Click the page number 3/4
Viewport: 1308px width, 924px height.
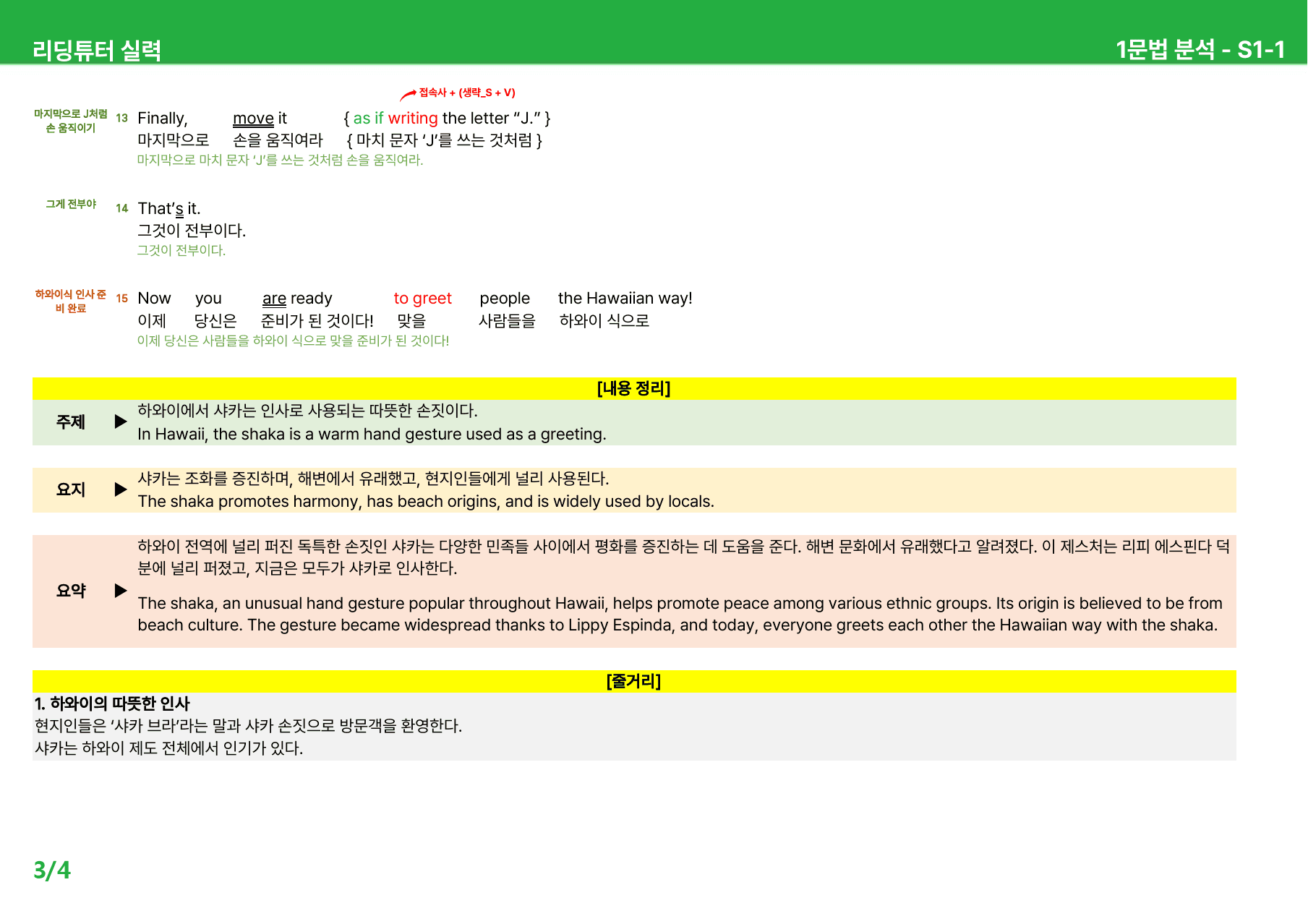coord(52,870)
